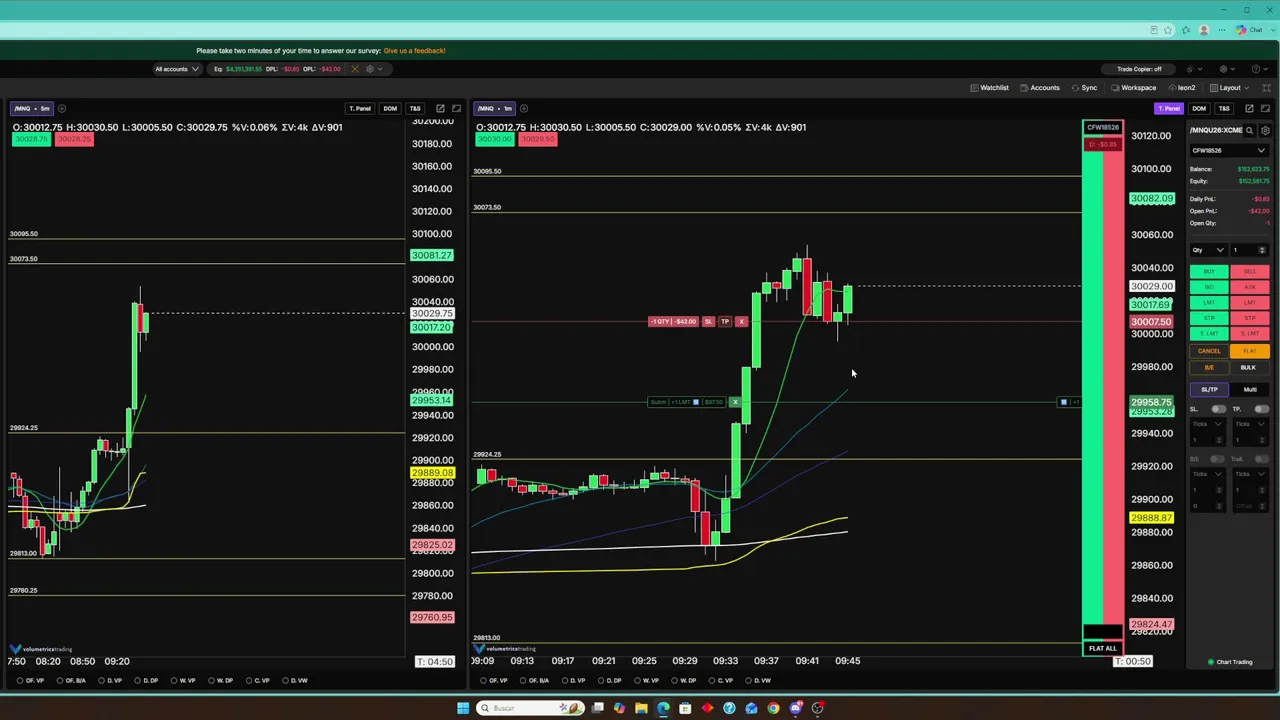
Task: Select D. VP on the 5m chart
Action: 111,680
